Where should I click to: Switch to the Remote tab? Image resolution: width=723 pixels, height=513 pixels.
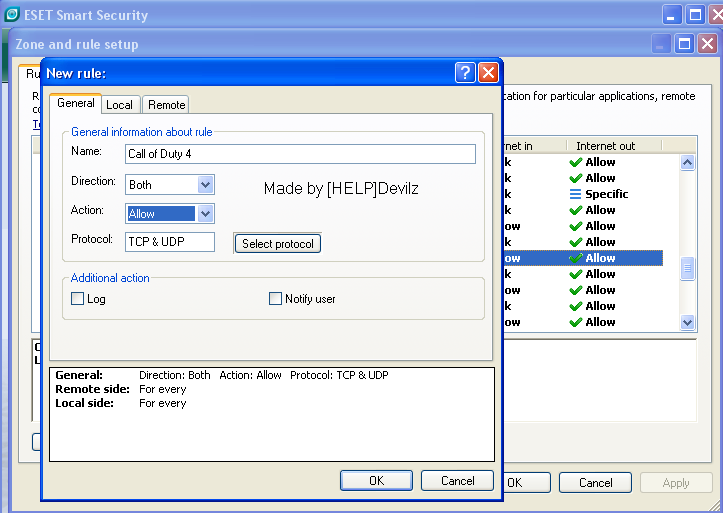pos(166,105)
